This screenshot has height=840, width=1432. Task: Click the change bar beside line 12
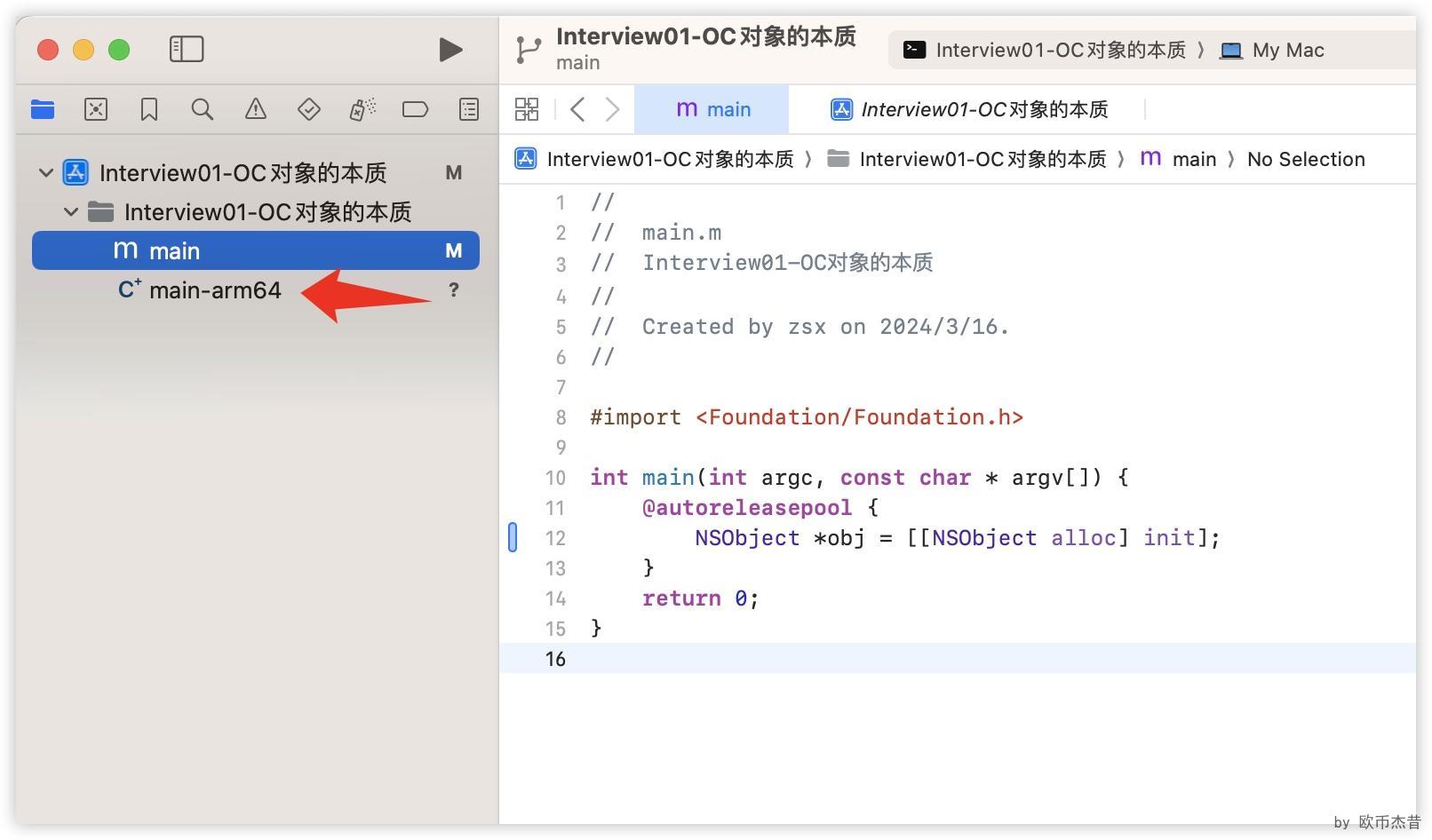click(513, 537)
